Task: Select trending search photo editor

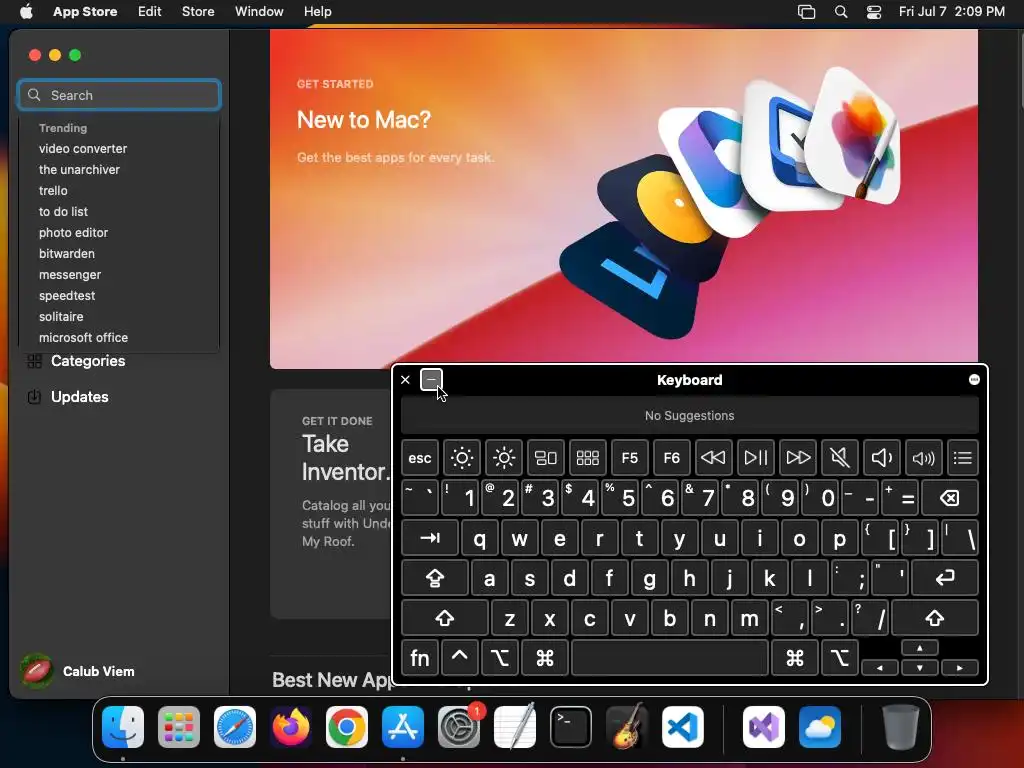Action: 73,232
